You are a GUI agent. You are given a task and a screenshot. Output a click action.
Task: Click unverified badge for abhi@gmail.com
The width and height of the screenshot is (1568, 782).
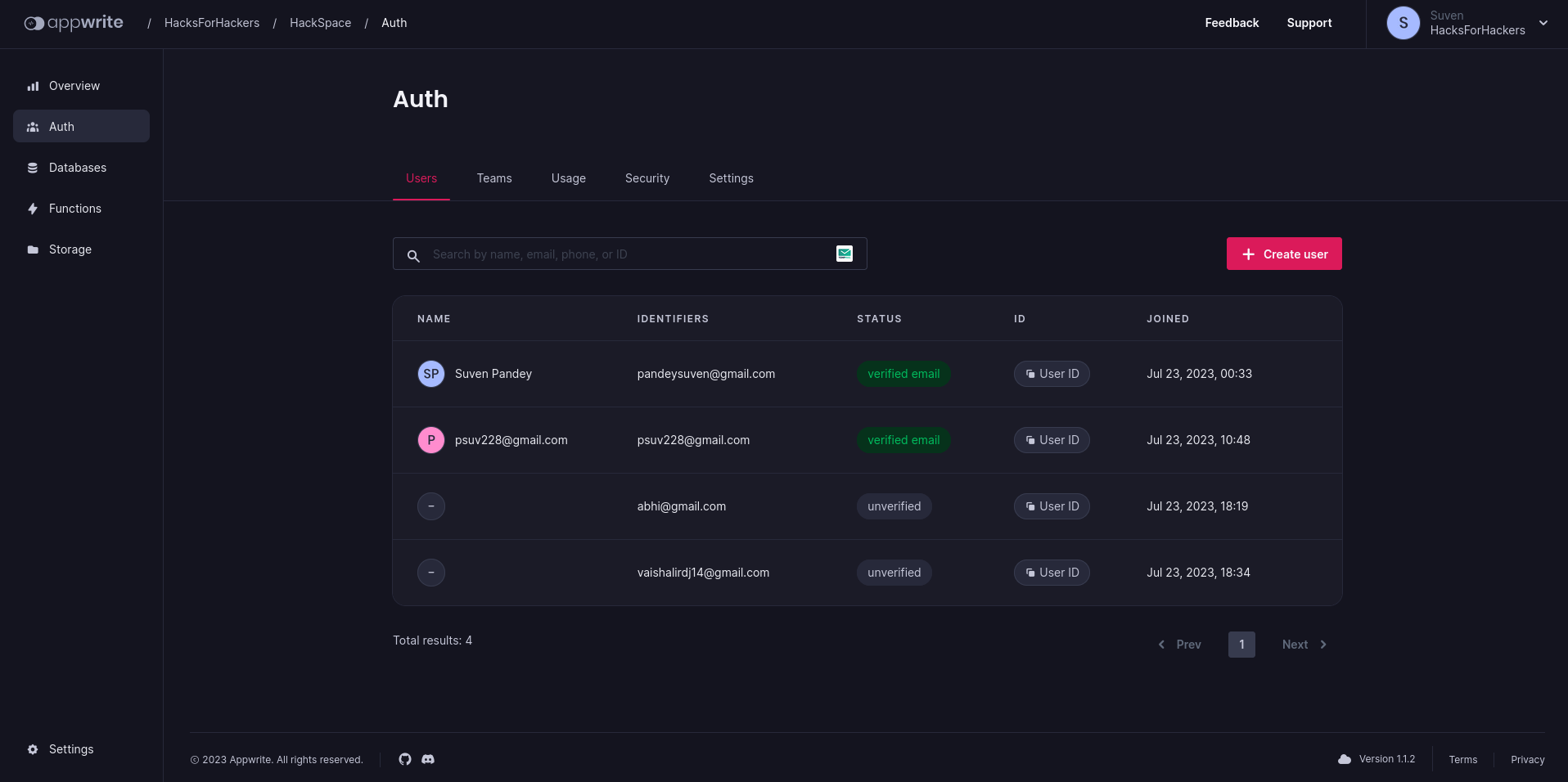tap(894, 506)
